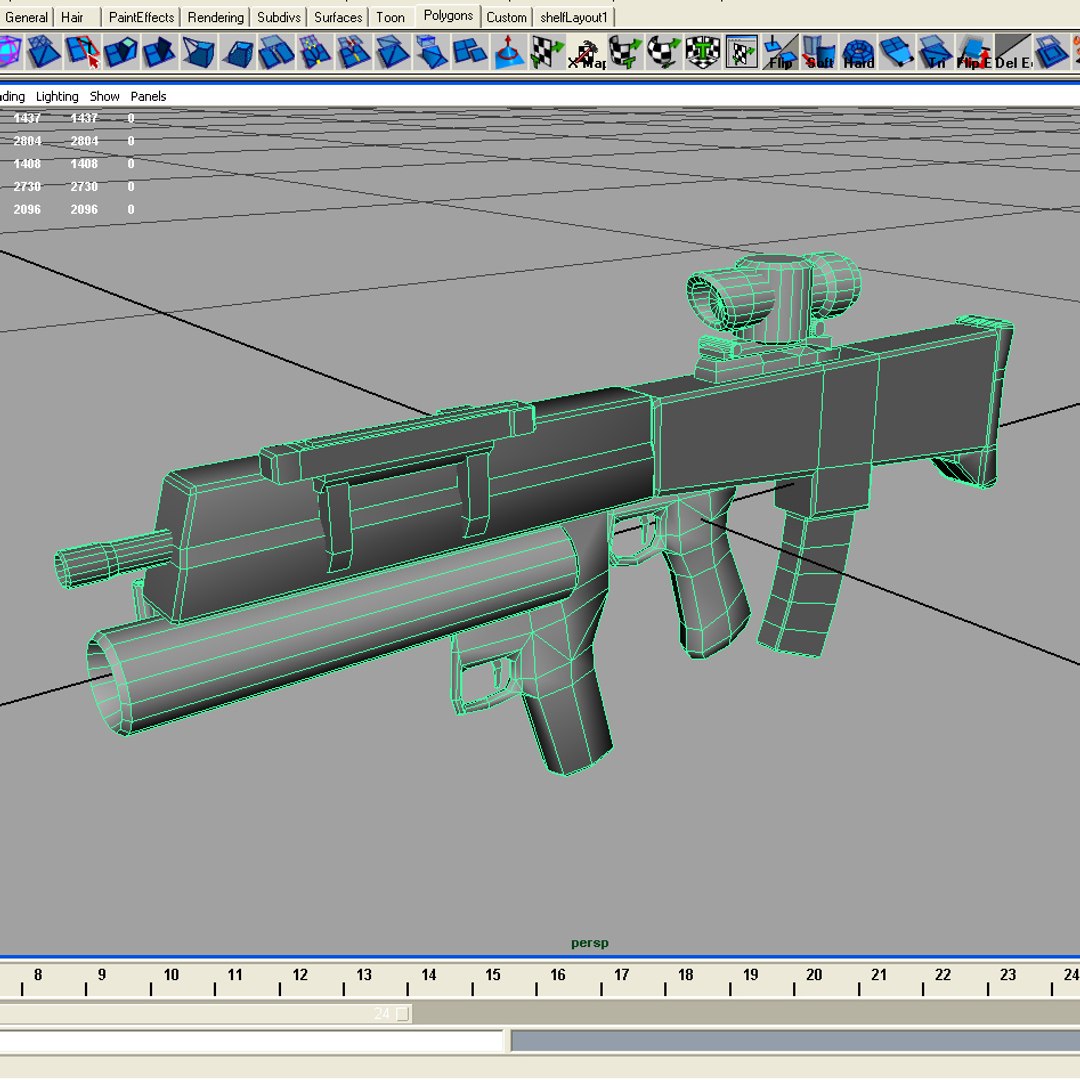This screenshot has height=1080, width=1080.
Task: Open the Panels menu
Action: (x=148, y=96)
